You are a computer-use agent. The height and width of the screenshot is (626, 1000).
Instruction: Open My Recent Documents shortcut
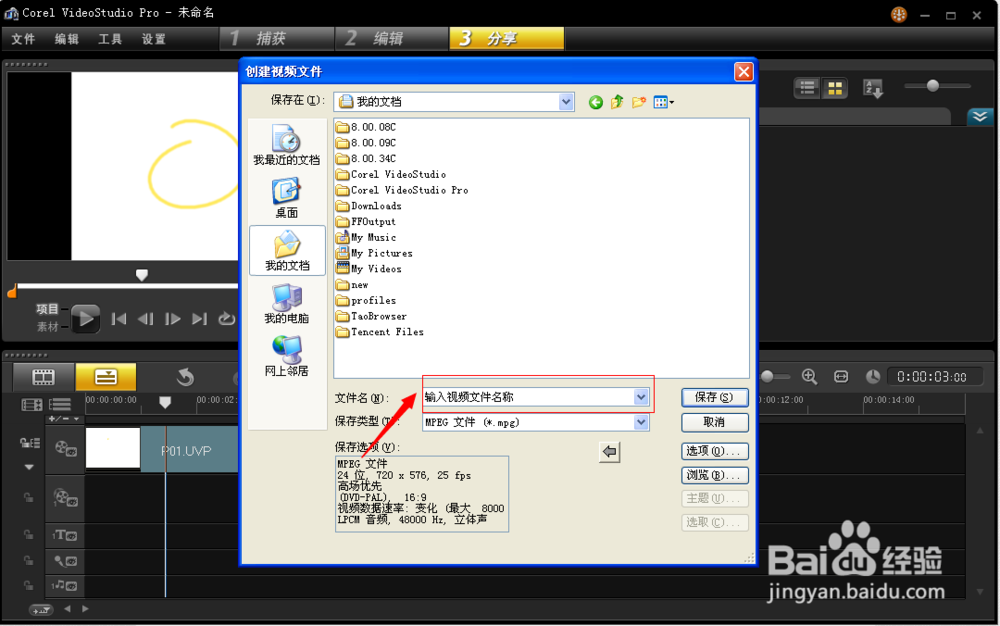286,146
